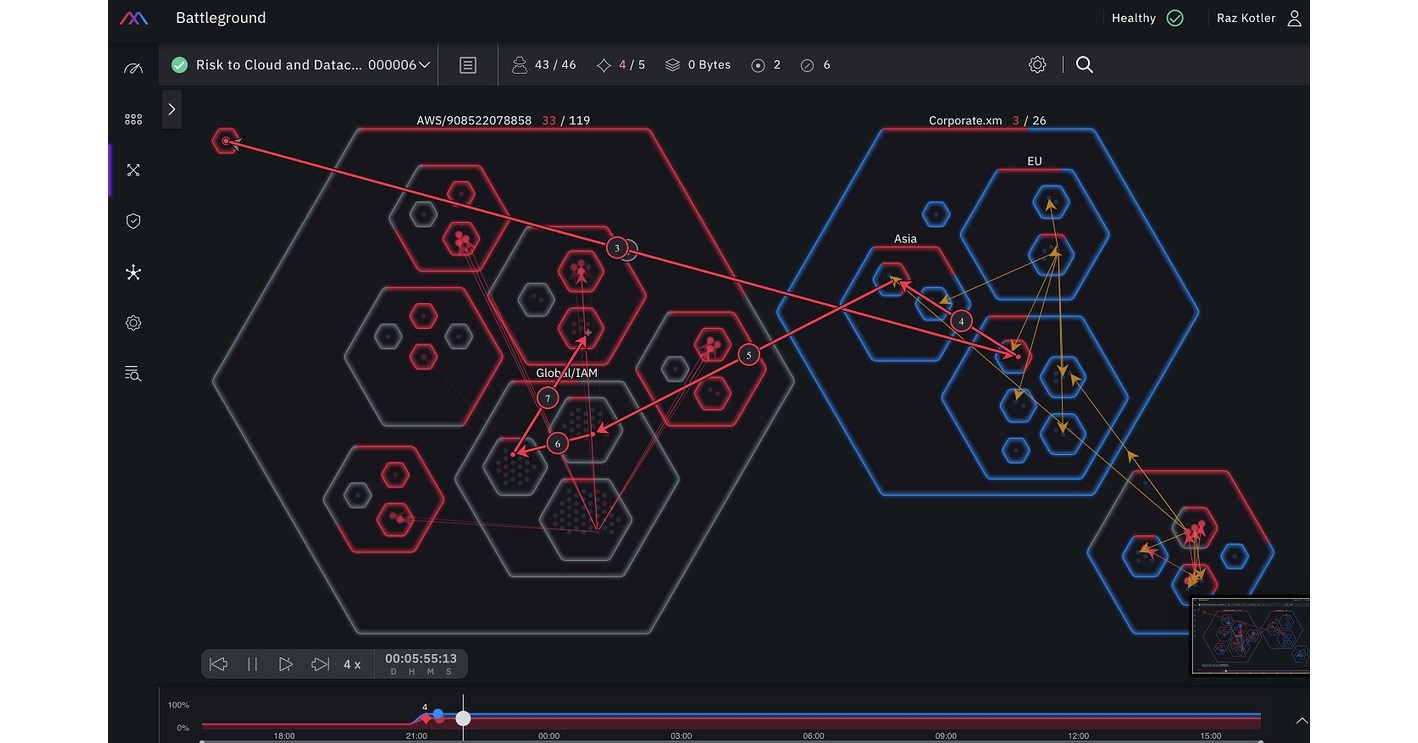Expand the timeline panel chevron at bottom right

pos(1301,720)
